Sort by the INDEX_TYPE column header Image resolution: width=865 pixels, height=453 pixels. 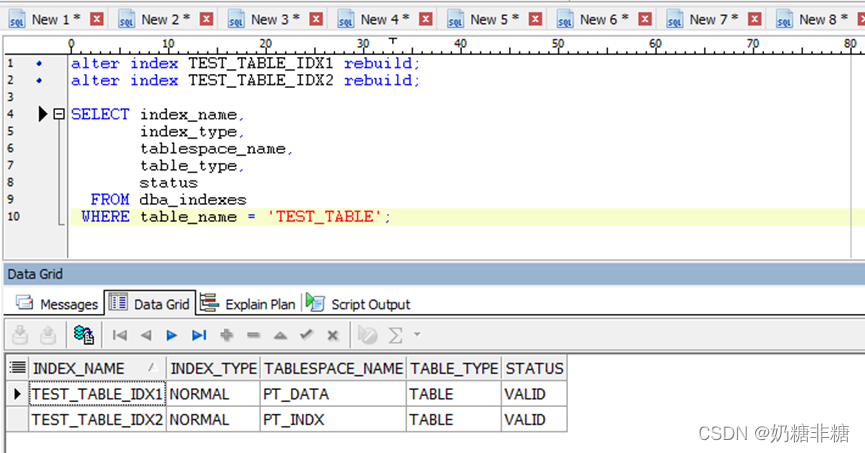pyautogui.click(x=213, y=368)
